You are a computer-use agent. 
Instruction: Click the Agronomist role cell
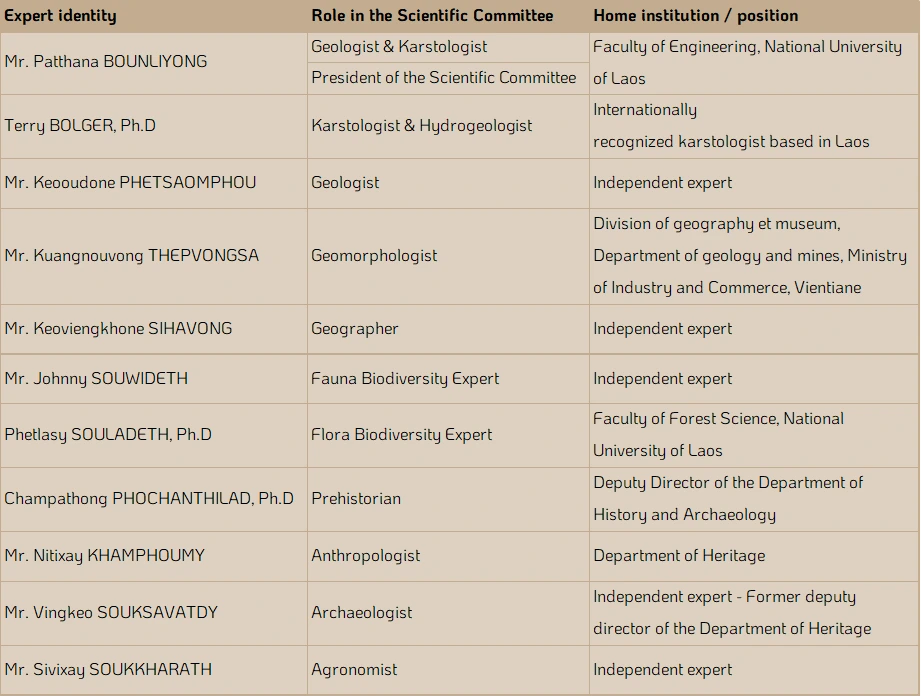pos(448,670)
